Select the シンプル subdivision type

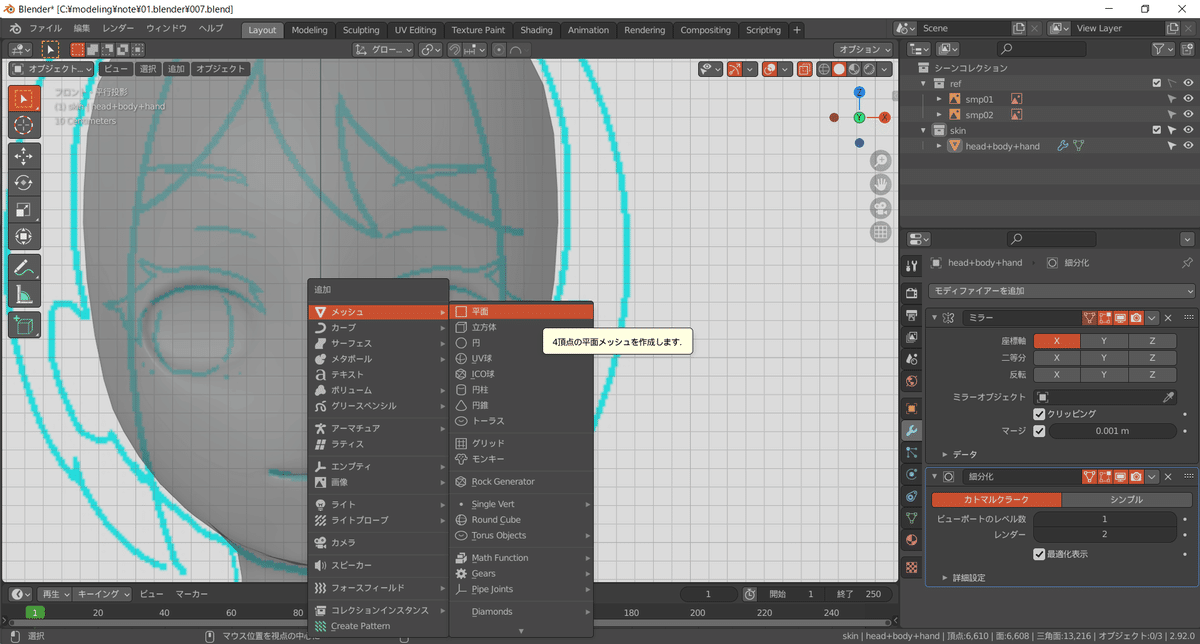coord(1126,499)
